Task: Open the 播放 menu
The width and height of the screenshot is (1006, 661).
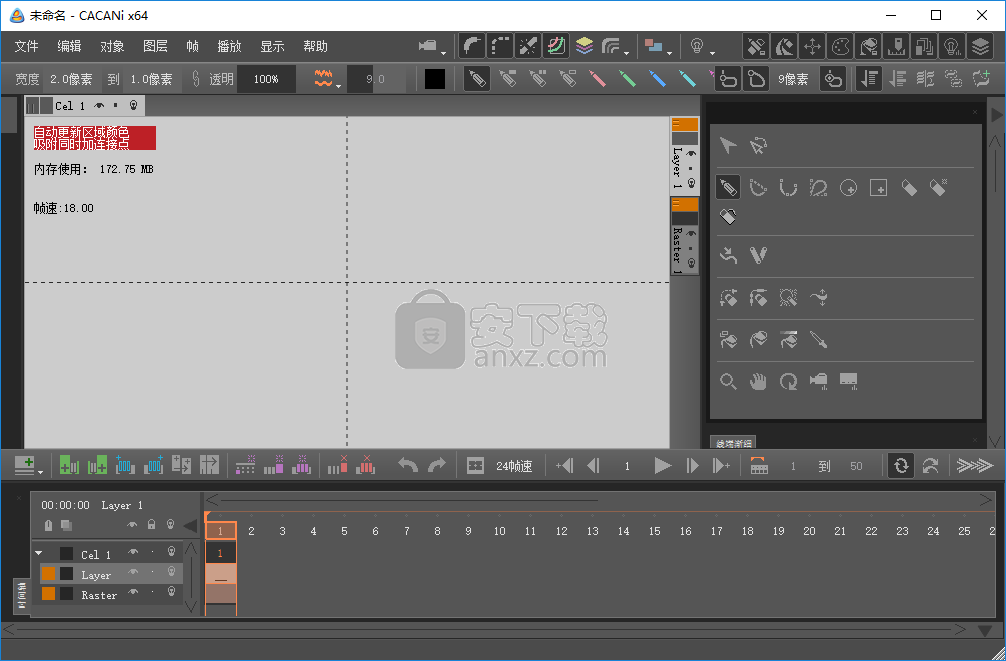Action: point(229,46)
